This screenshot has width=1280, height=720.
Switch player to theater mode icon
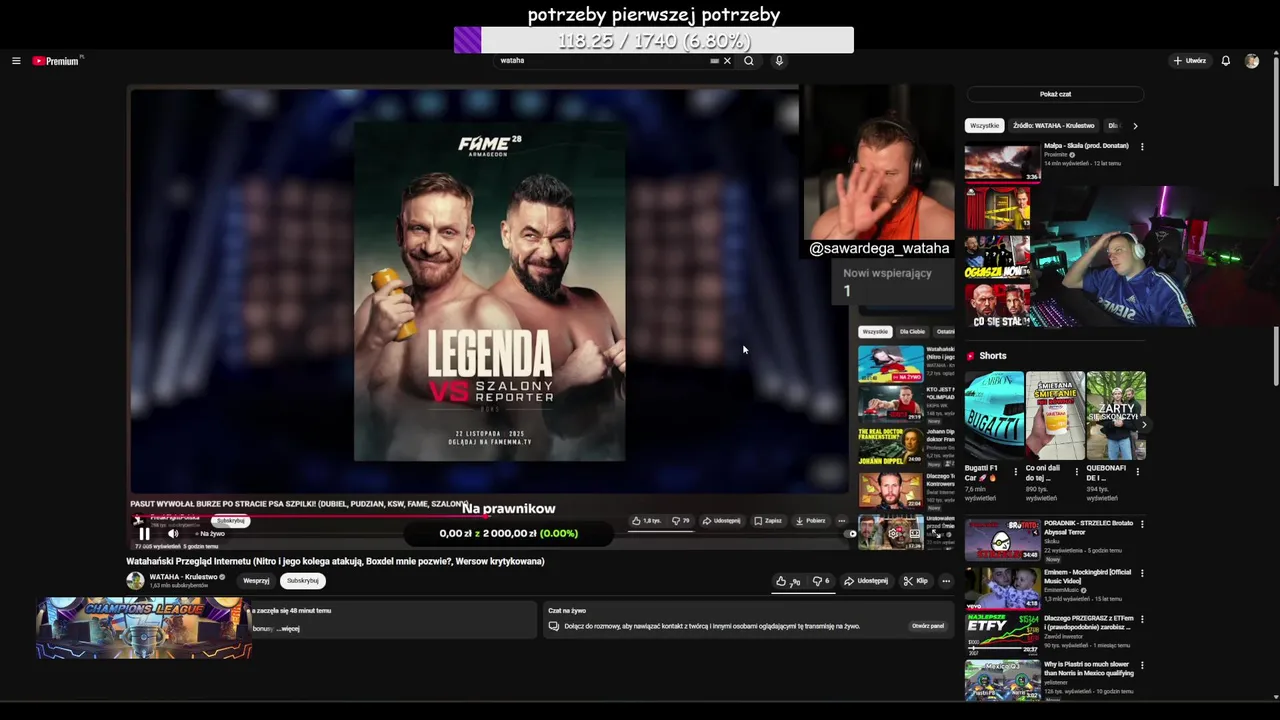coord(914,534)
